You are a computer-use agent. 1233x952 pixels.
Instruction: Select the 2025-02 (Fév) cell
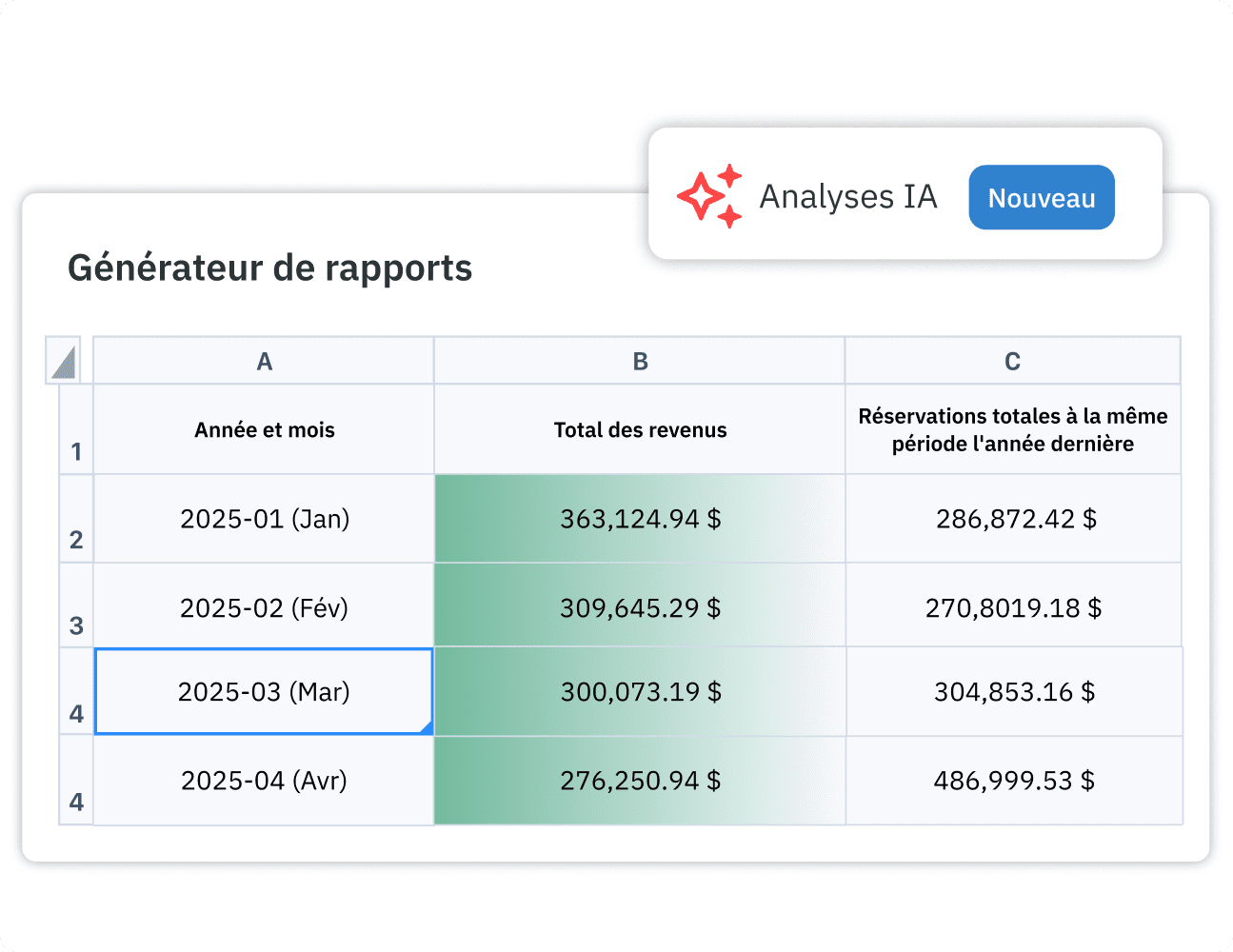(264, 607)
